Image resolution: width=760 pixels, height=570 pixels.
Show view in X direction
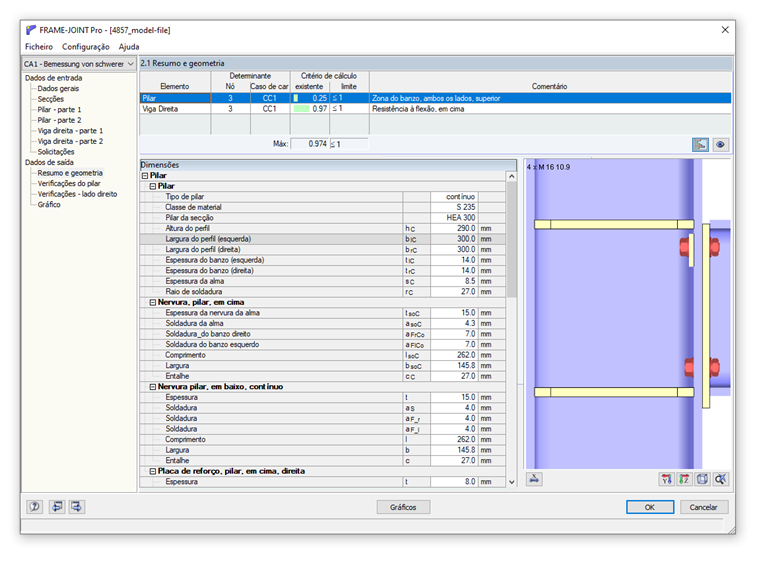tap(534, 479)
